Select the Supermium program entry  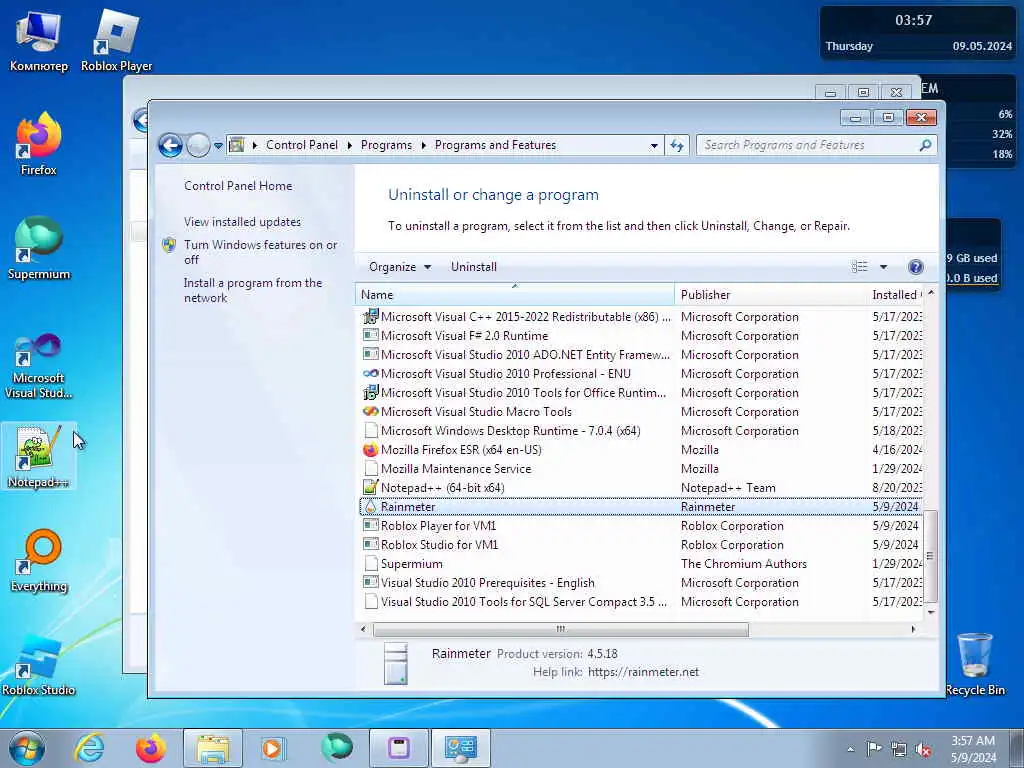pos(640,563)
